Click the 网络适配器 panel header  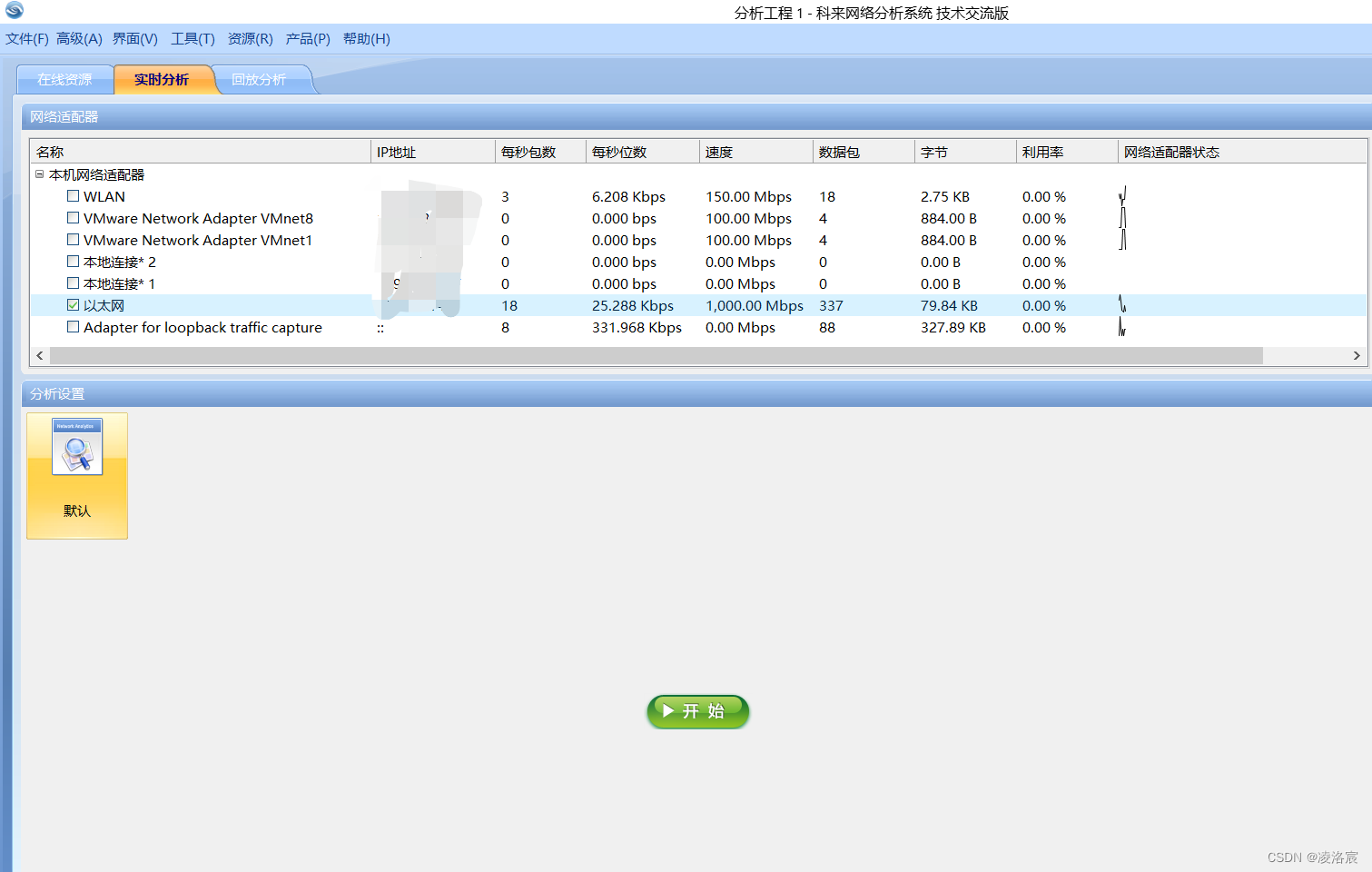[x=696, y=116]
